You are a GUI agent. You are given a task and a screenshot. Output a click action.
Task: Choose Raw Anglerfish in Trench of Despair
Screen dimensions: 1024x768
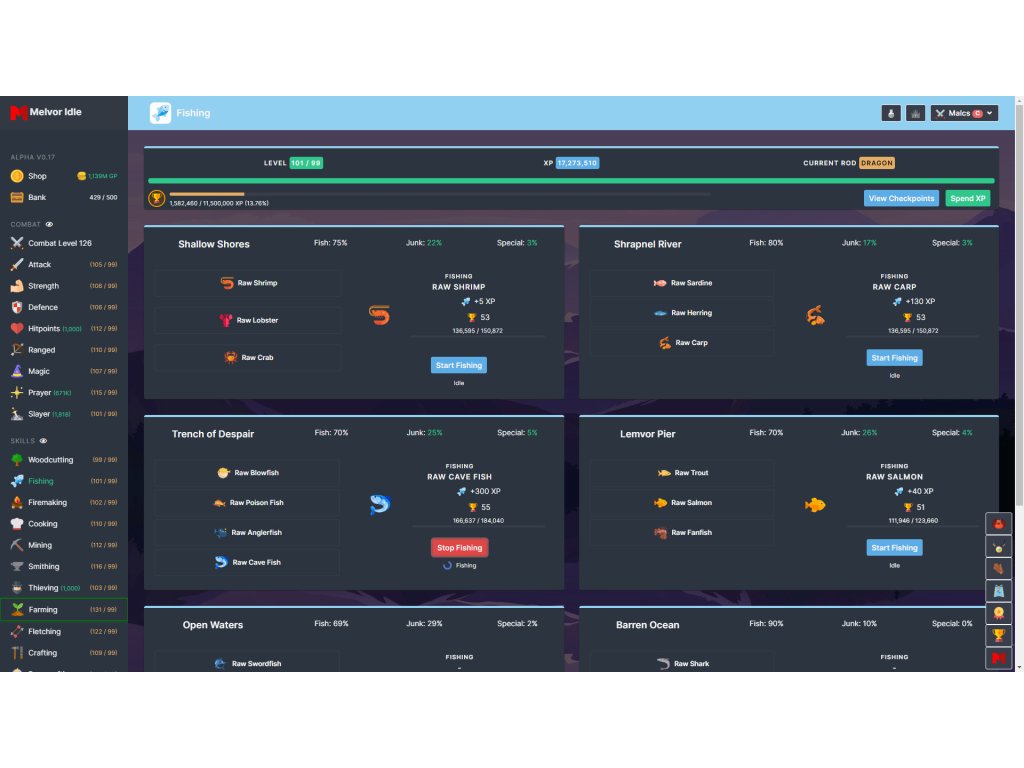[248, 533]
